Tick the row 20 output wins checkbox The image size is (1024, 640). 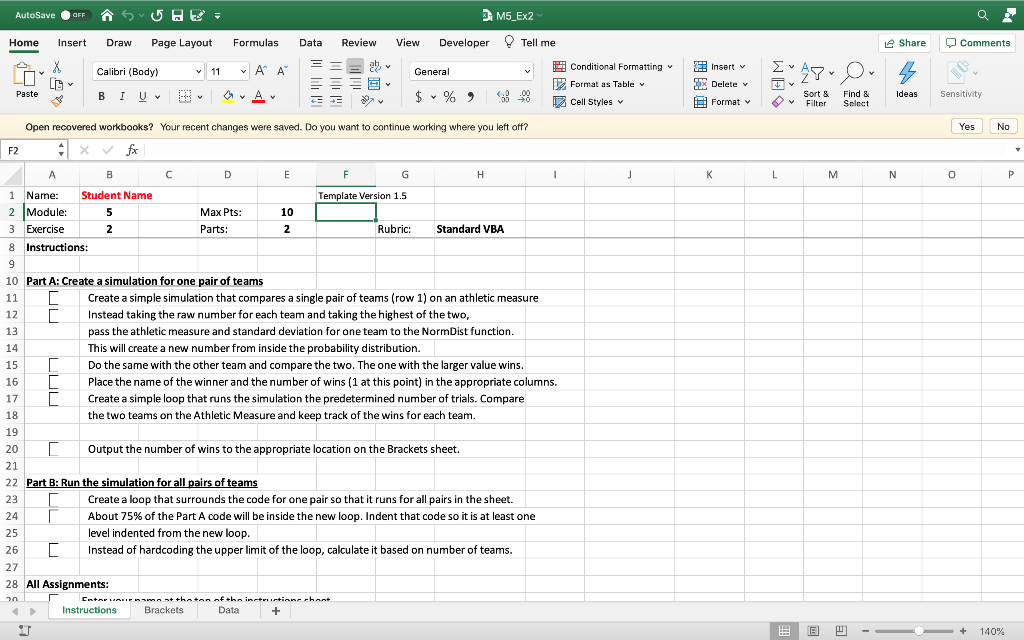[54, 449]
